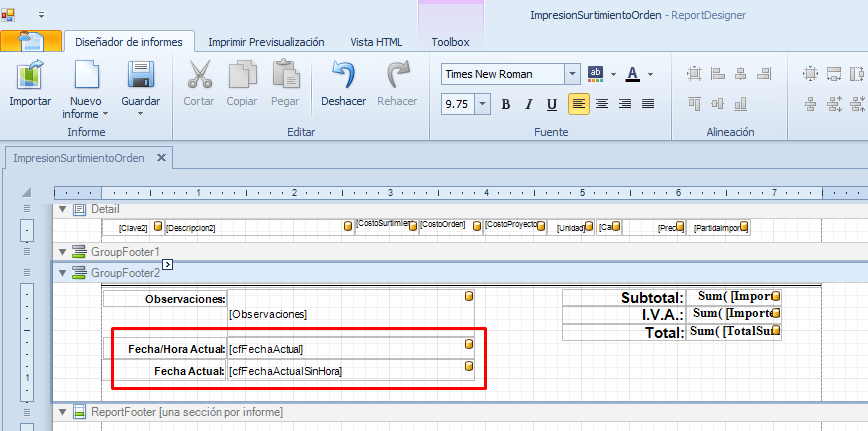This screenshot has width=868, height=431.
Task: Toggle bold formatting
Action: click(x=506, y=104)
